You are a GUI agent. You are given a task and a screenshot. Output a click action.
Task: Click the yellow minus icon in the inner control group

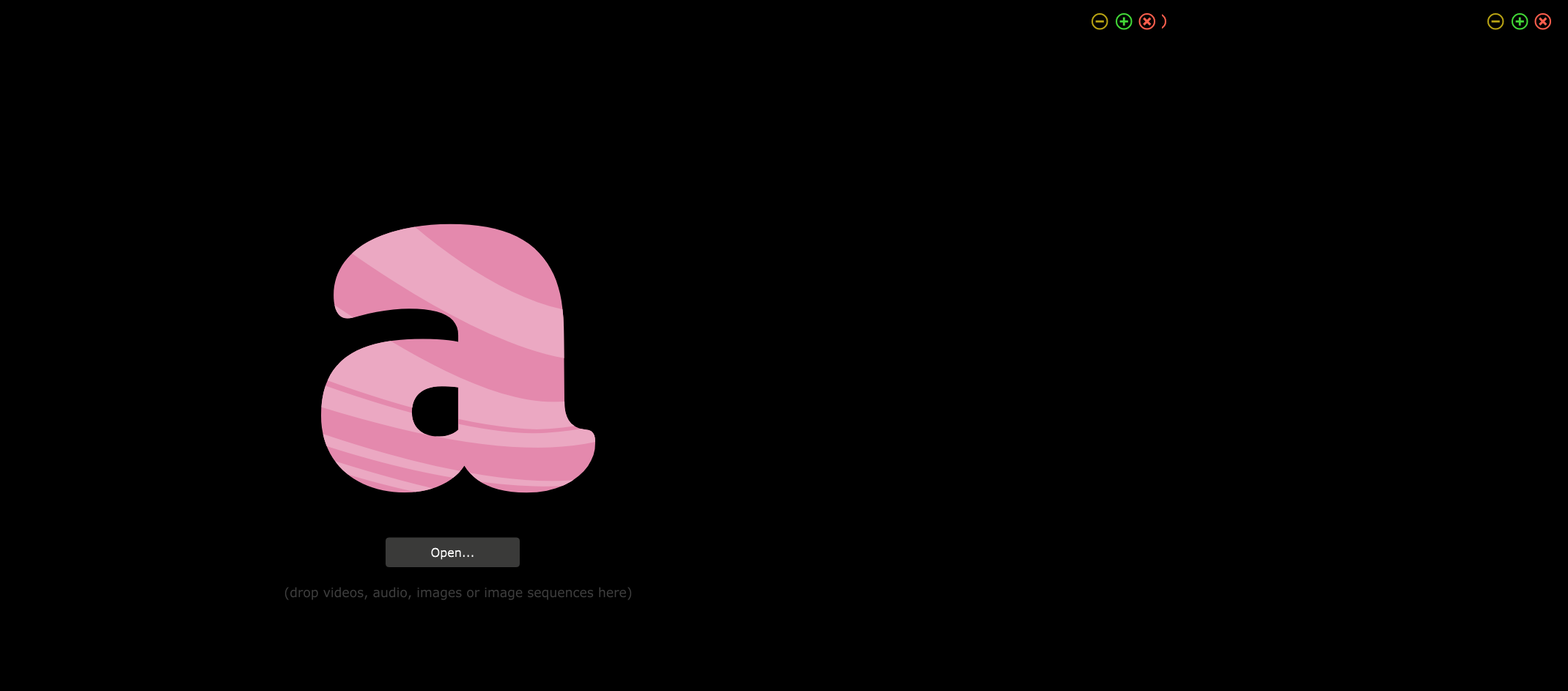point(1100,22)
